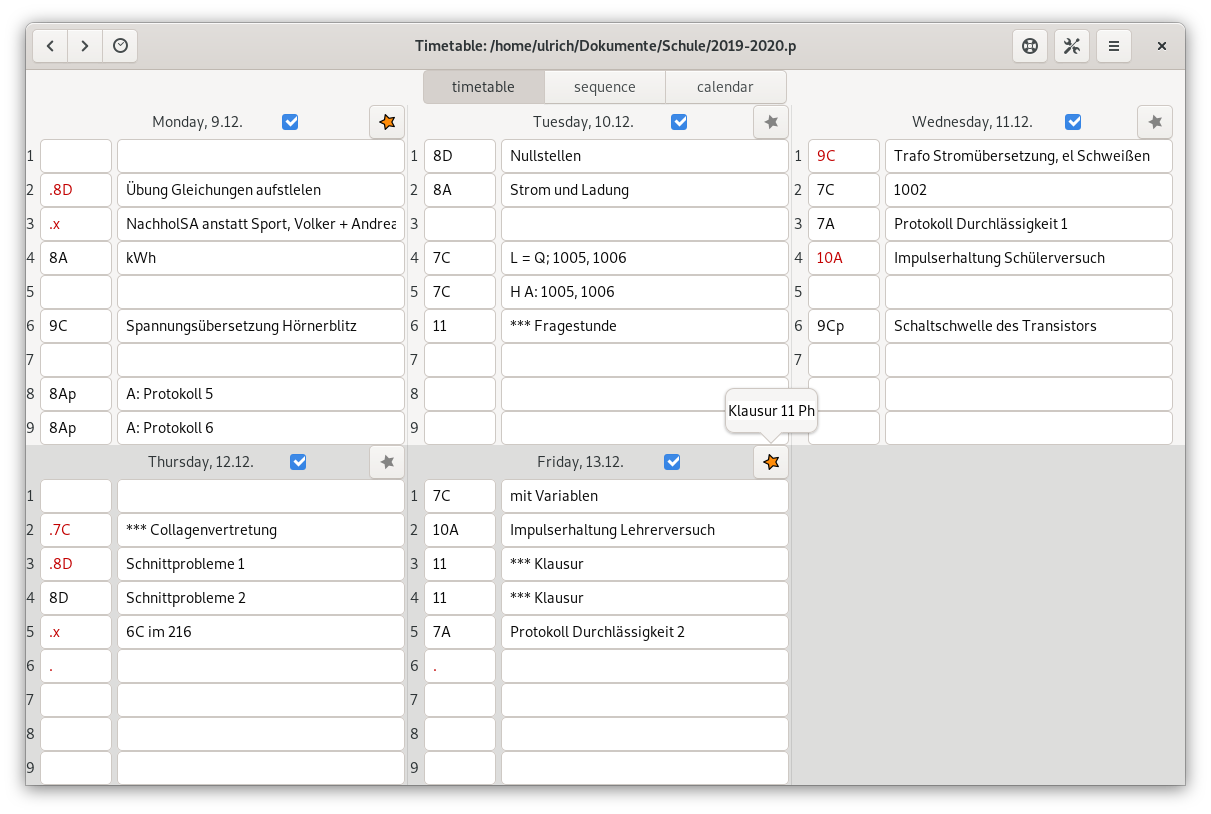Open the hamburger menu
This screenshot has height=814, width=1211.
1114,46
